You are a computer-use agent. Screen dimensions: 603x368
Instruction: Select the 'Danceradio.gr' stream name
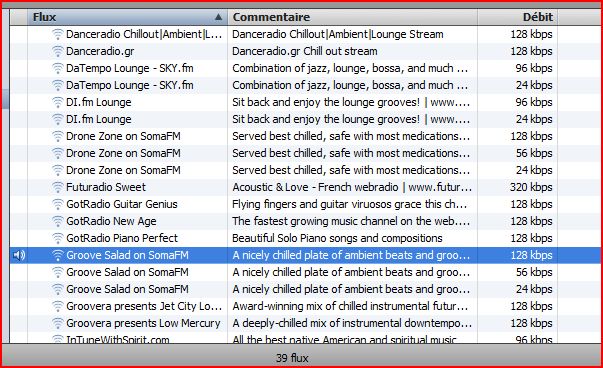pos(100,51)
